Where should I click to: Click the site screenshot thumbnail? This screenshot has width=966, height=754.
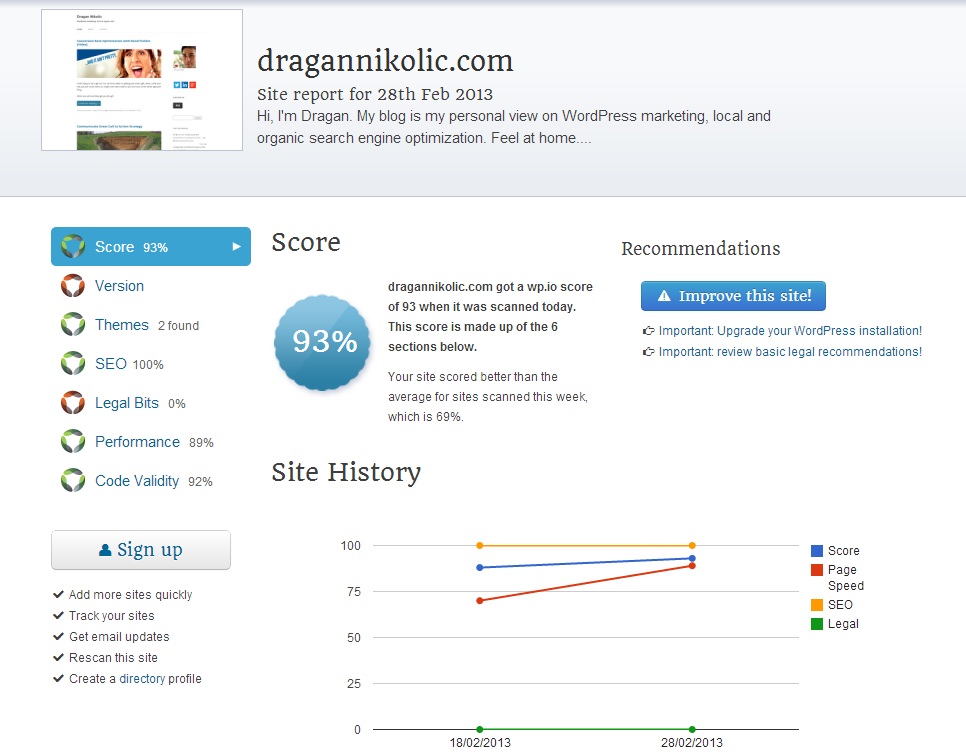coord(142,80)
